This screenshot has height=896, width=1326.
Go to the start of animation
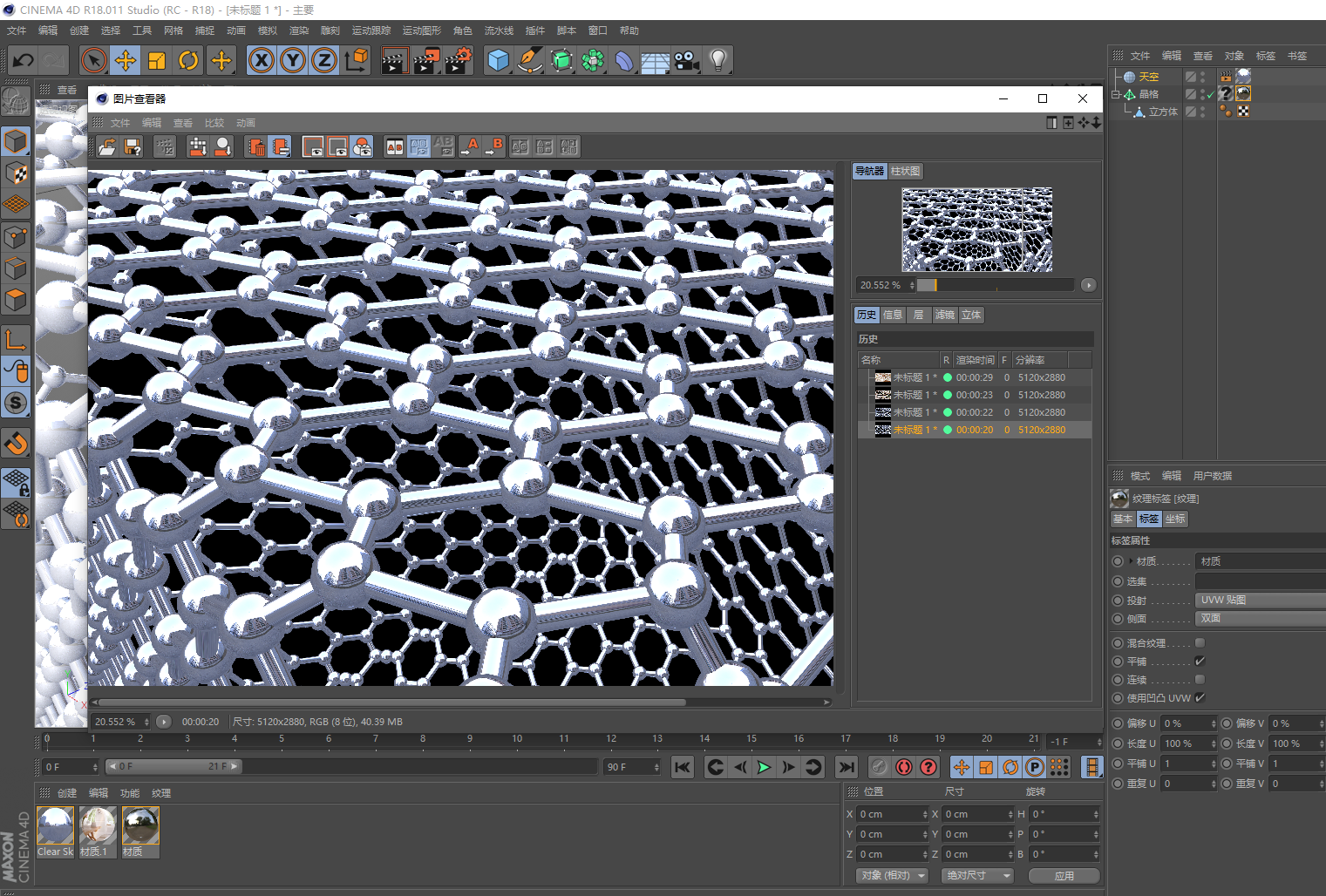point(683,767)
